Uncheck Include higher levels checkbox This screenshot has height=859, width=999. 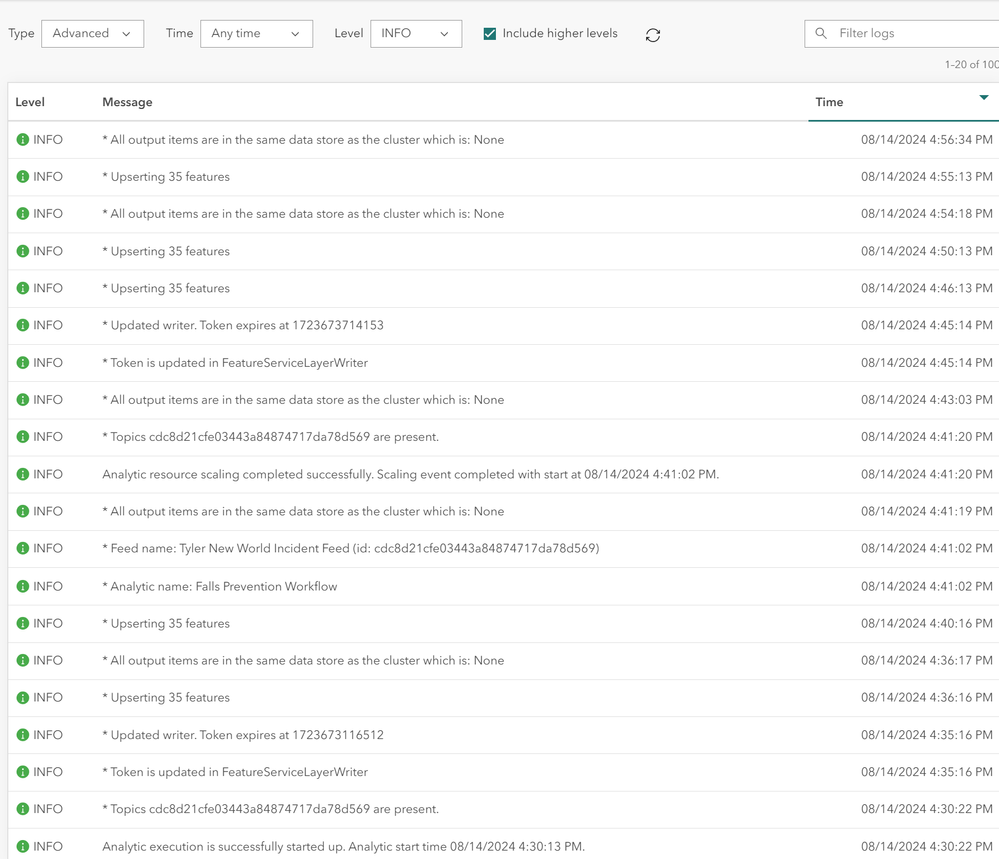pyautogui.click(x=490, y=34)
